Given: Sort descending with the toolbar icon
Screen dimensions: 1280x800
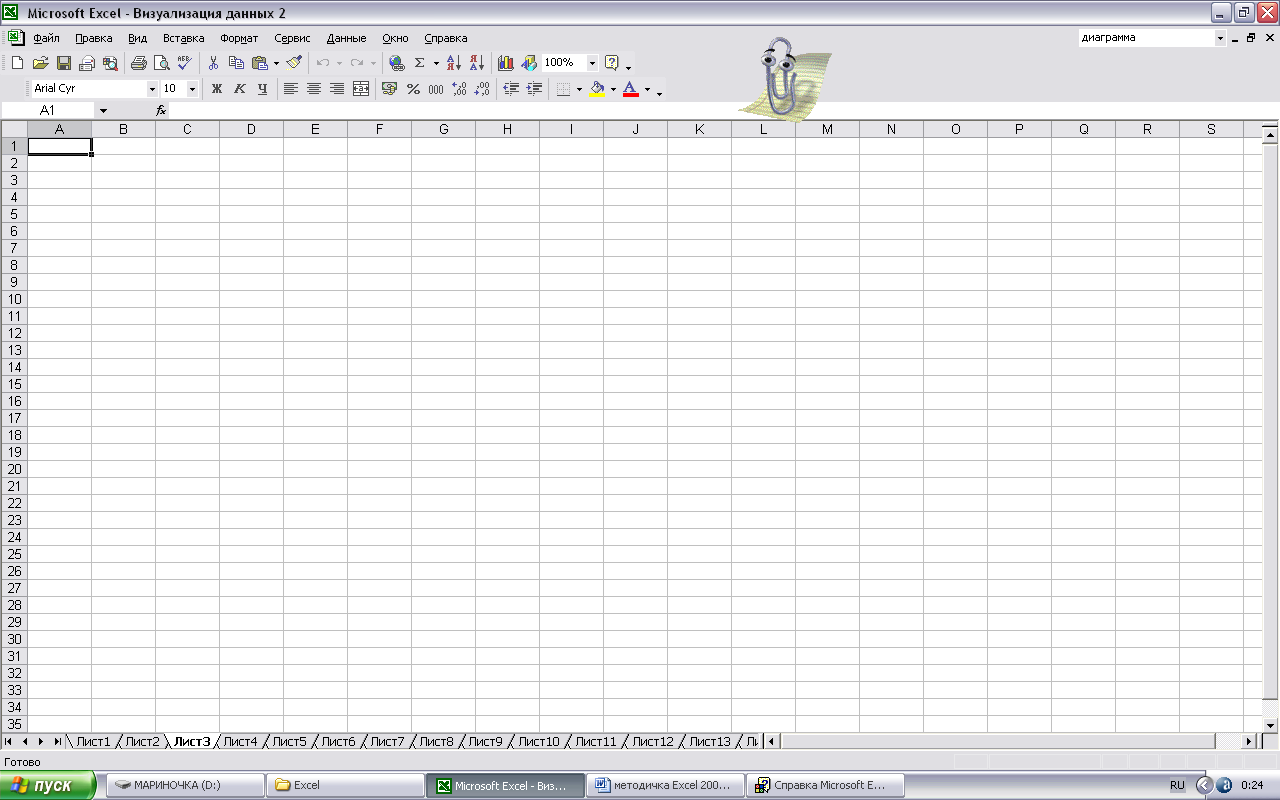Looking at the screenshot, I should tap(477, 63).
